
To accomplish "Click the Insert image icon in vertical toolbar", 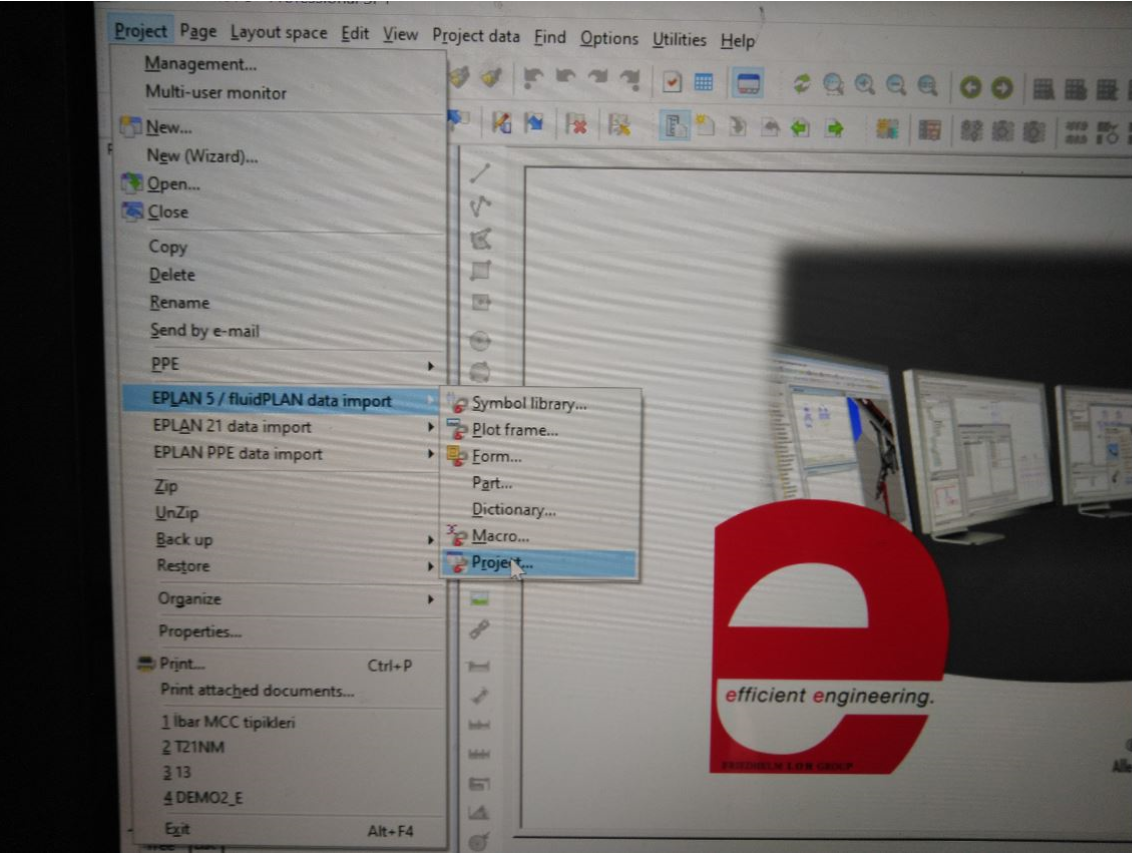I will (479, 598).
